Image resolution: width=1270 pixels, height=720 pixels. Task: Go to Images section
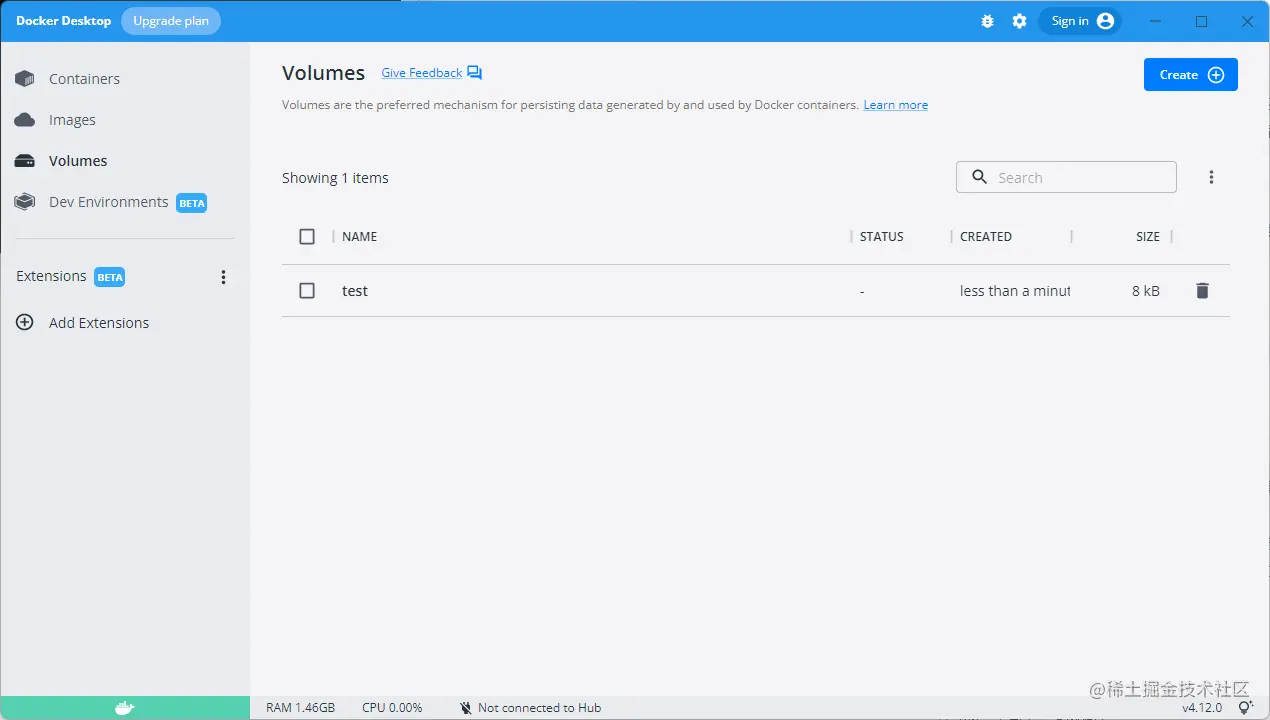[125, 120]
